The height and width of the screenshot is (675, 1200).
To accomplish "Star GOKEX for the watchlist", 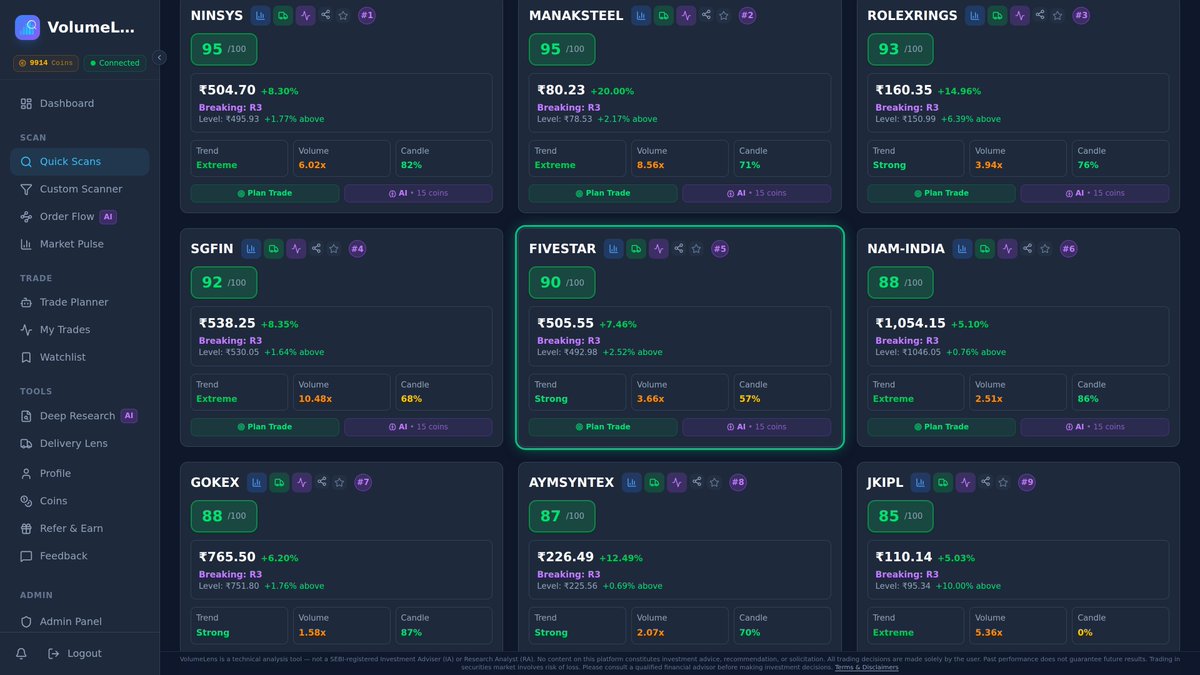I will tap(339, 482).
